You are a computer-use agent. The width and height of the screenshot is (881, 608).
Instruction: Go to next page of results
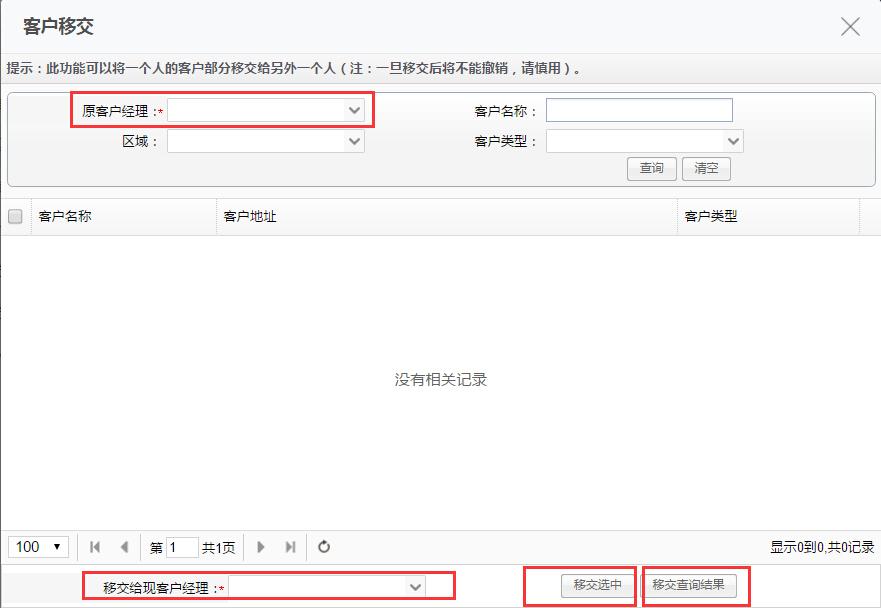(261, 547)
